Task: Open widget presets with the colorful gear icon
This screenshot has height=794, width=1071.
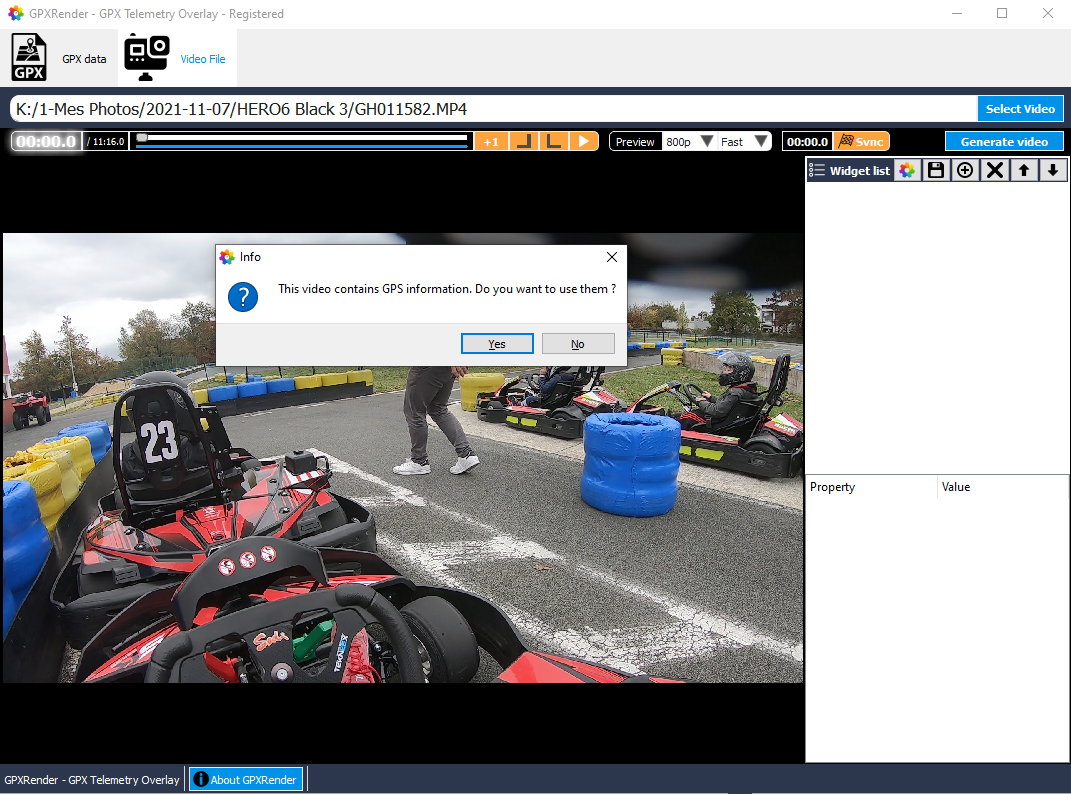Action: (907, 170)
